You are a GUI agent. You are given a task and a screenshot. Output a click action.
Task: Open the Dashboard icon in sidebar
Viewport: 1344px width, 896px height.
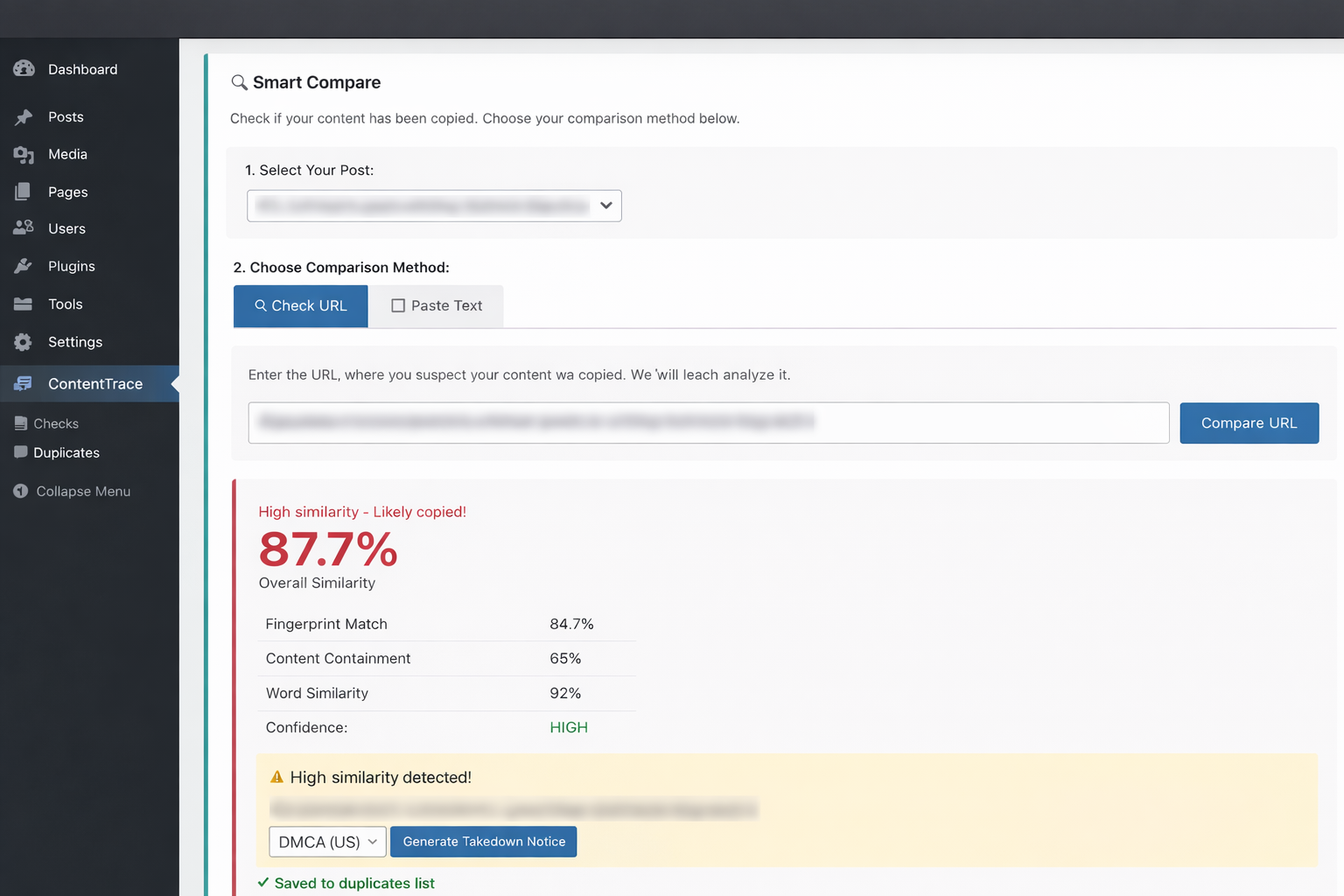point(24,69)
